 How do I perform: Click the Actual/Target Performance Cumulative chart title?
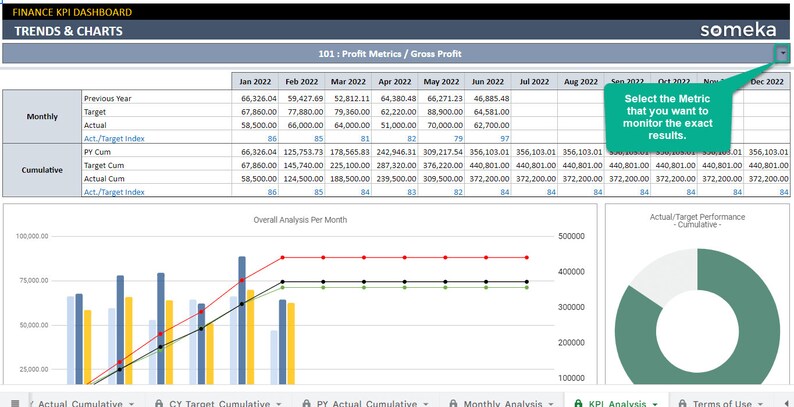pyautogui.click(x=697, y=220)
